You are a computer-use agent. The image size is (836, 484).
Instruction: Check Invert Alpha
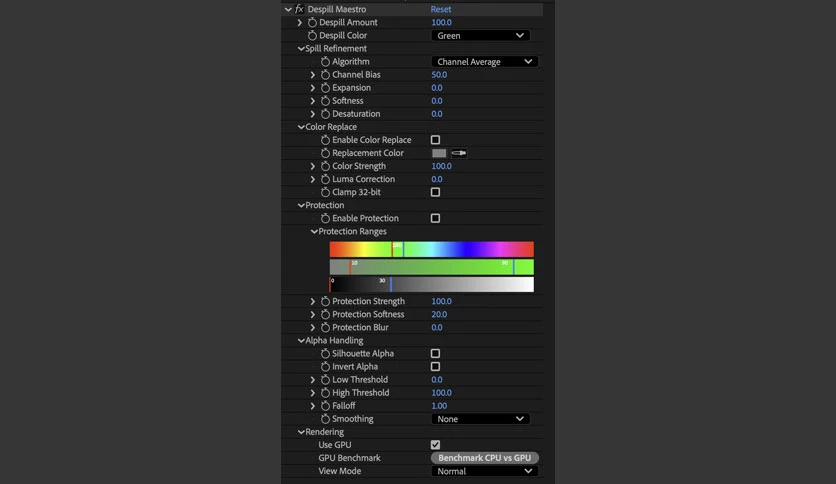coord(436,367)
